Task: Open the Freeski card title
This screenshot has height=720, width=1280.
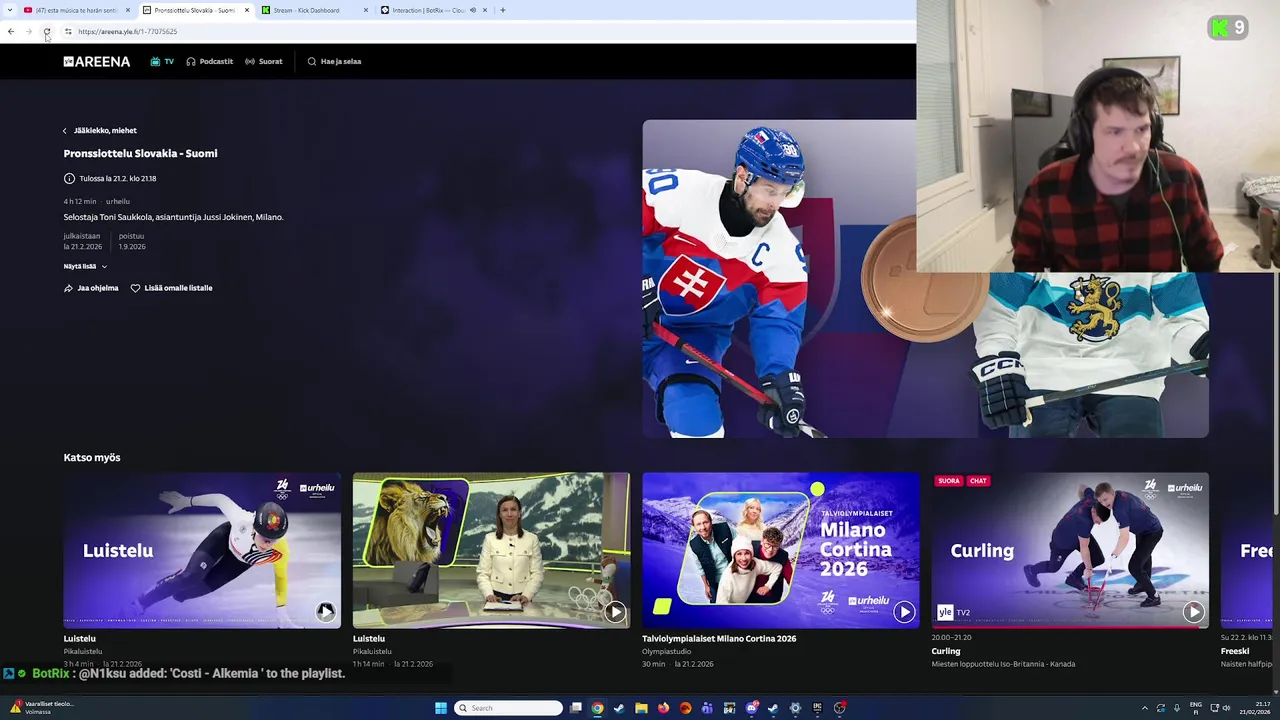Action: tap(1235, 651)
